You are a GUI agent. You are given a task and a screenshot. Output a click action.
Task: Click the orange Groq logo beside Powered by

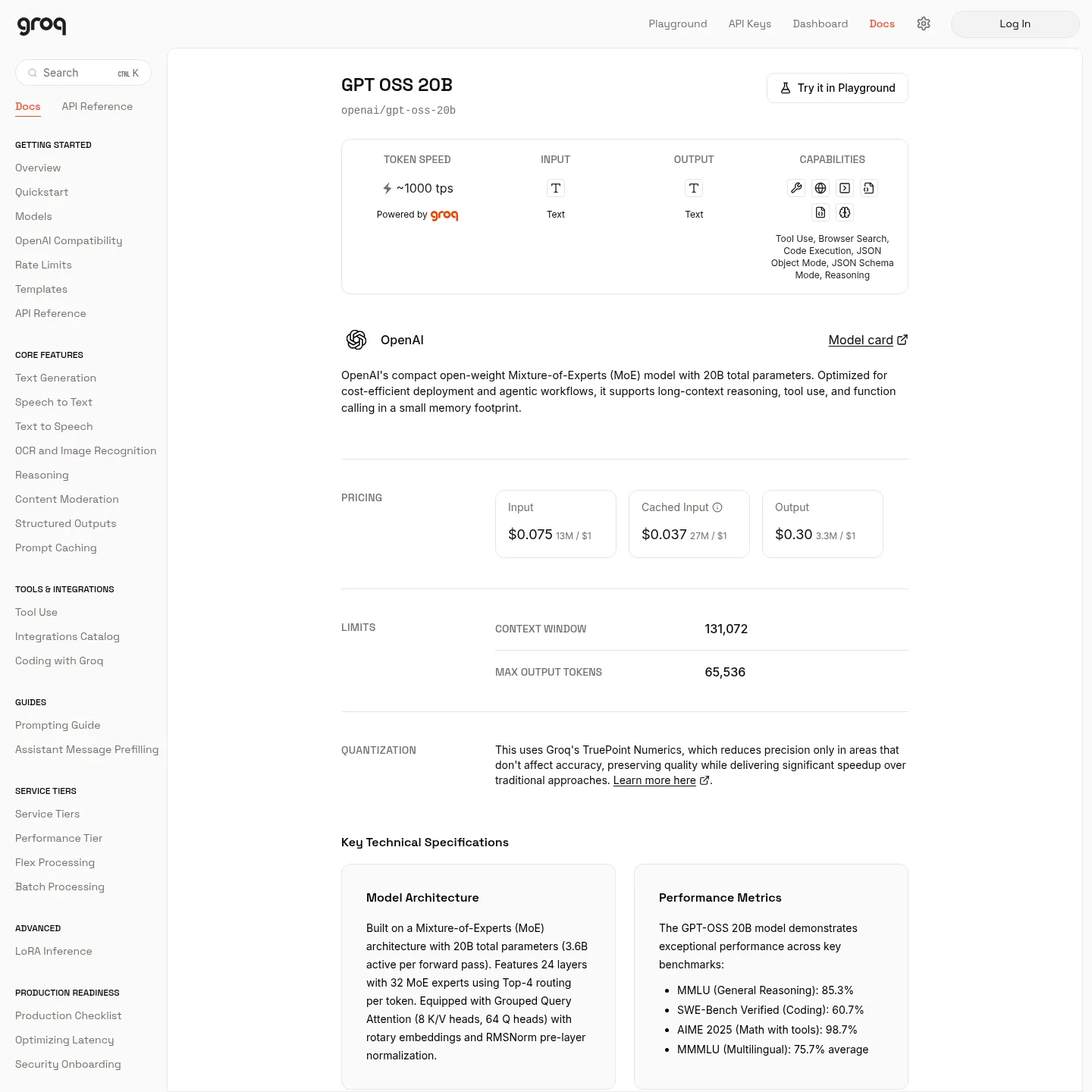click(444, 215)
